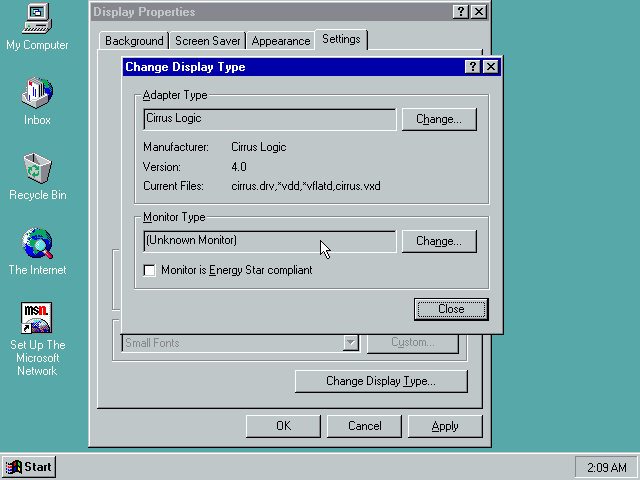Close the Change Display Type dialog with X
The image size is (640, 480).
click(491, 67)
